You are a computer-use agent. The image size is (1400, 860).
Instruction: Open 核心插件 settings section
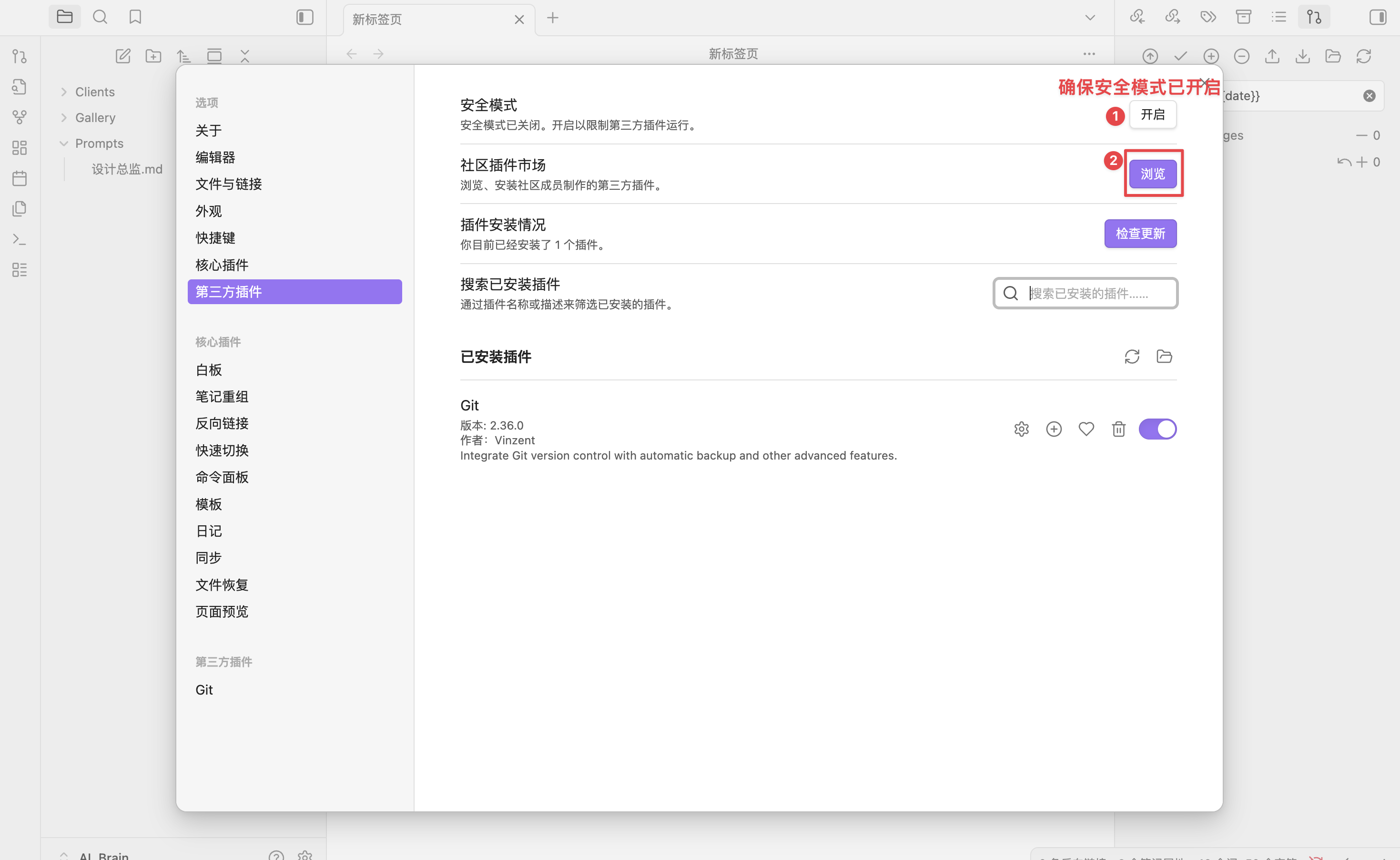pos(222,265)
